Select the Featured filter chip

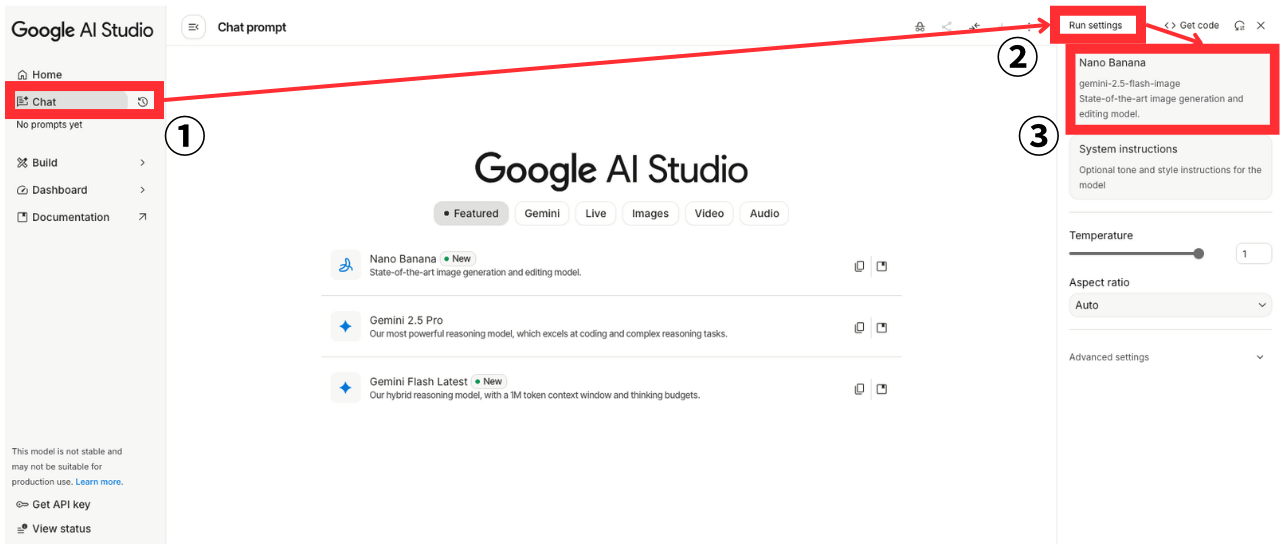point(471,213)
